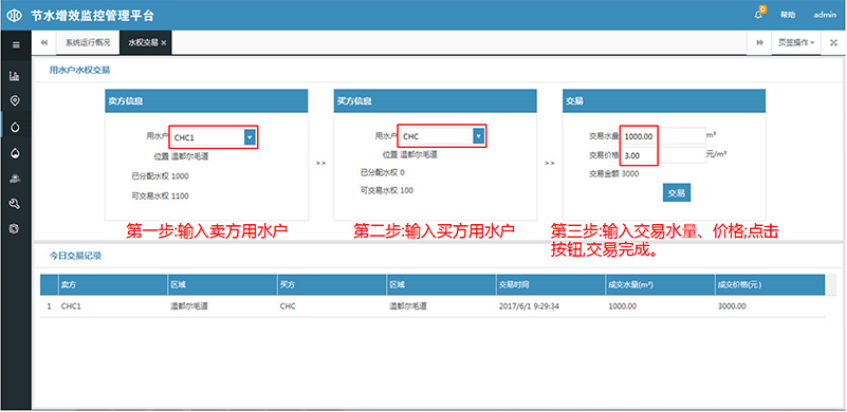Close the 水权交易 tab
Screen dimensions: 847x412
(164, 43)
